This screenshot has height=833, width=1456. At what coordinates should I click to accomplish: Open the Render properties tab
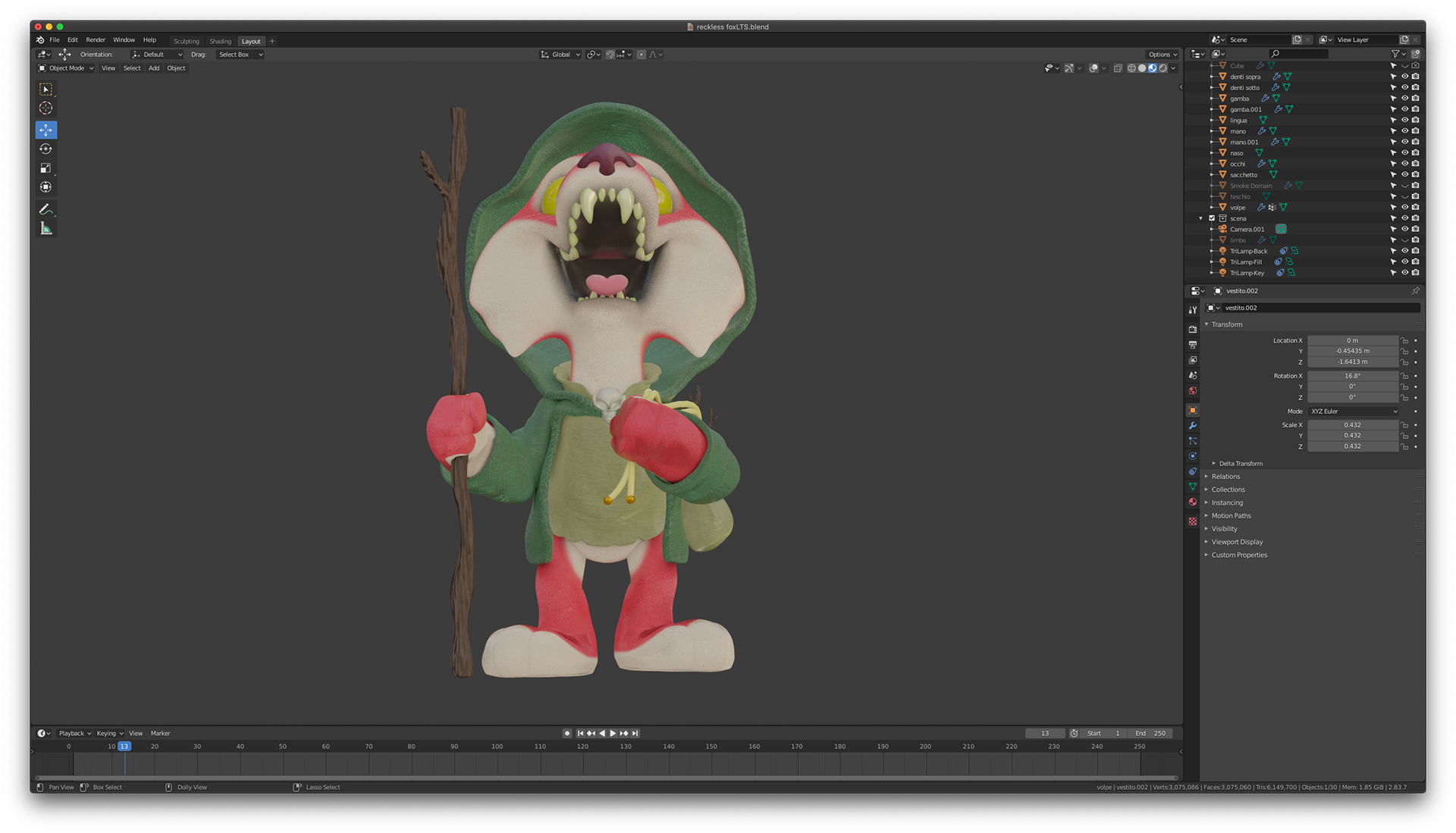point(1193,329)
